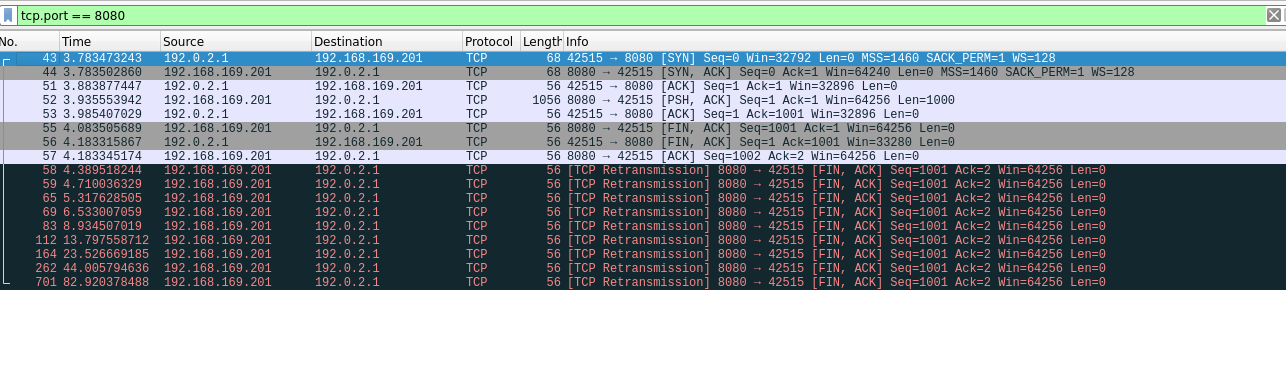The width and height of the screenshot is (1286, 378).
Task: Click length 68 in packet 43's row
Action: click(x=553, y=58)
